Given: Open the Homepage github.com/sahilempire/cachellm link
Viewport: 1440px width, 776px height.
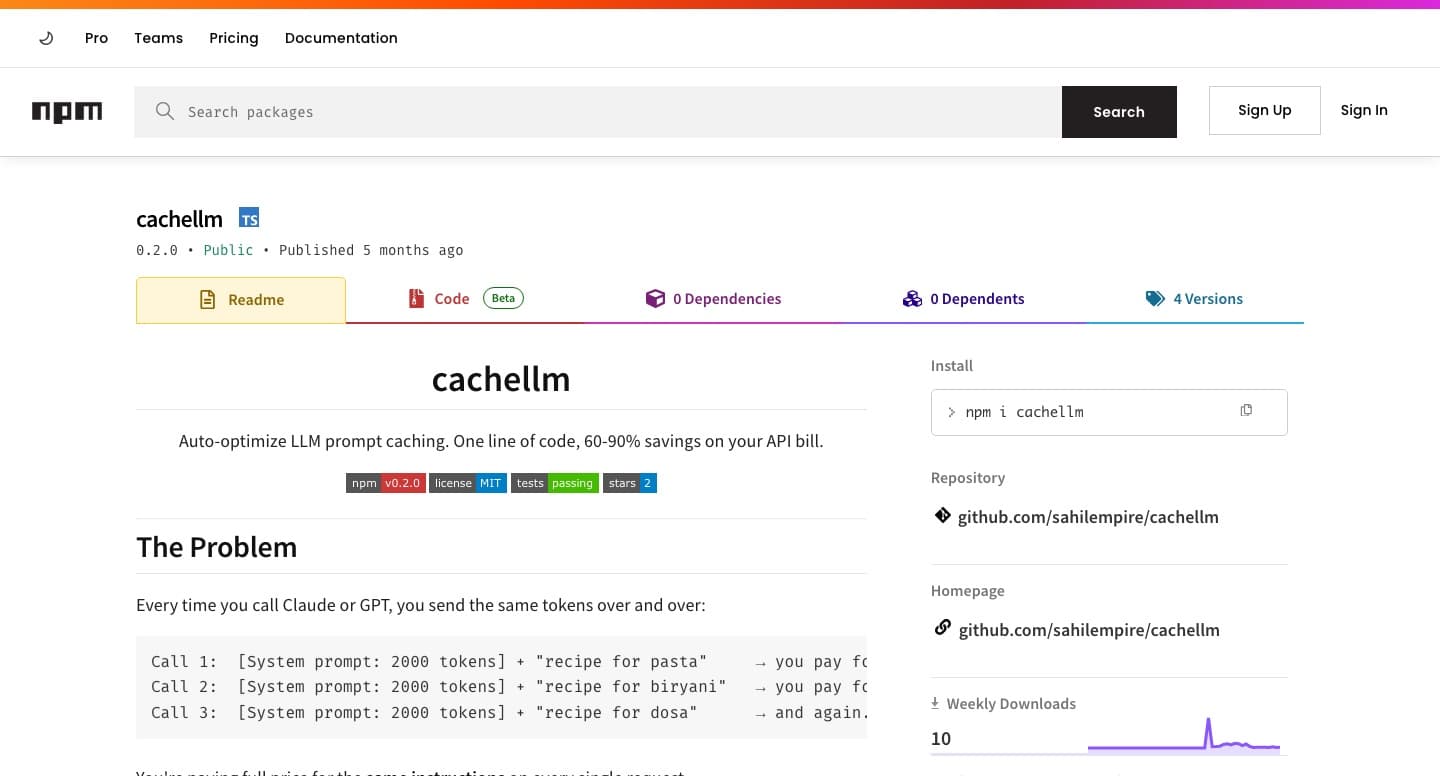Looking at the screenshot, I should point(1089,630).
